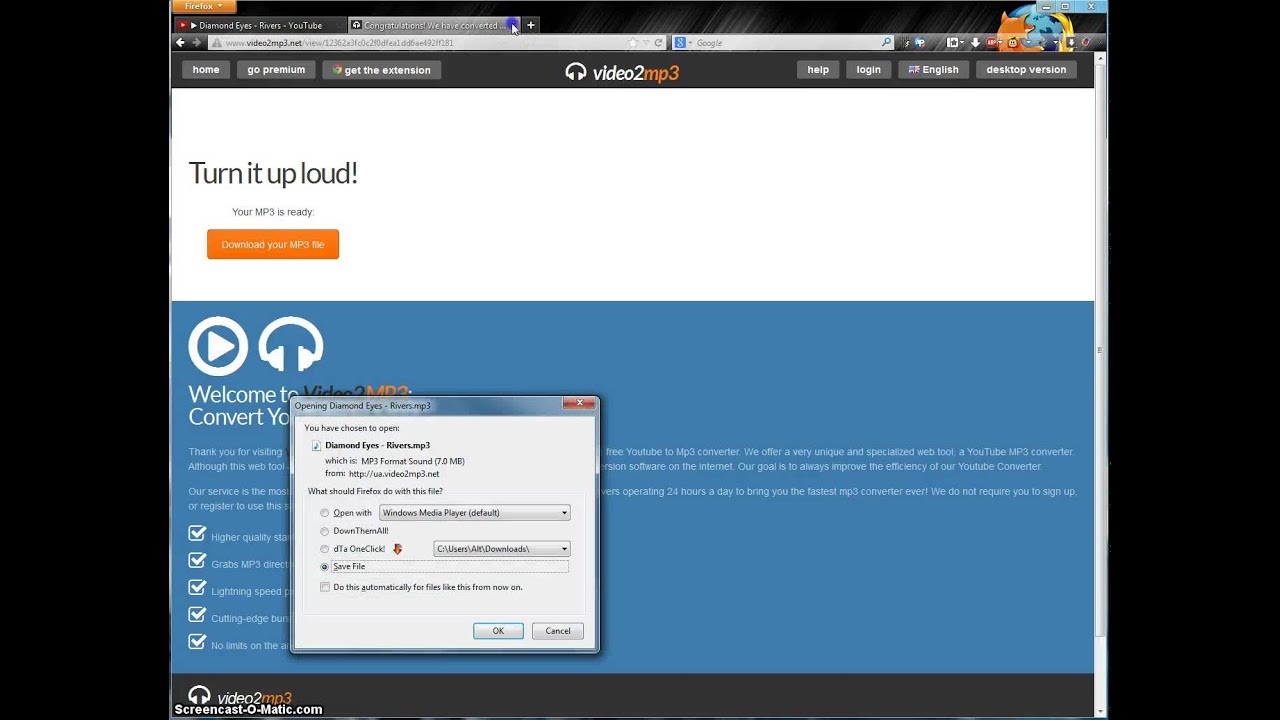Screen dimensions: 1280x720
Task: Click Download your MP3 file button
Action: click(x=273, y=244)
